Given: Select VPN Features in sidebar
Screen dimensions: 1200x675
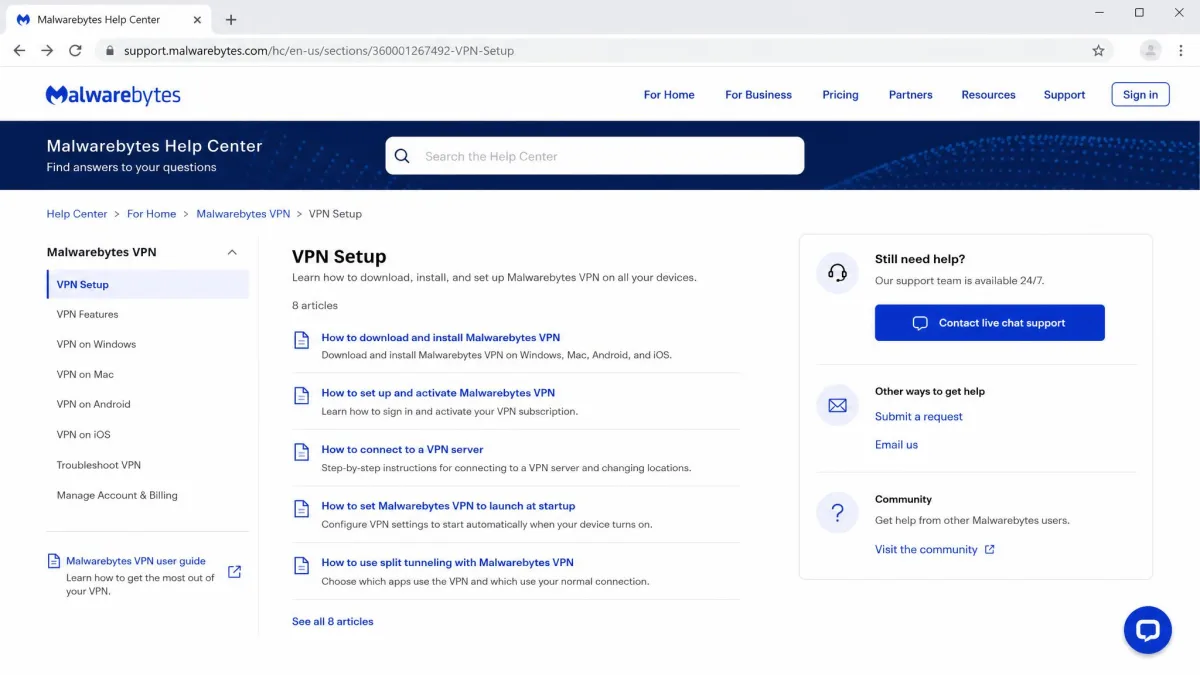Looking at the screenshot, I should [87, 314].
